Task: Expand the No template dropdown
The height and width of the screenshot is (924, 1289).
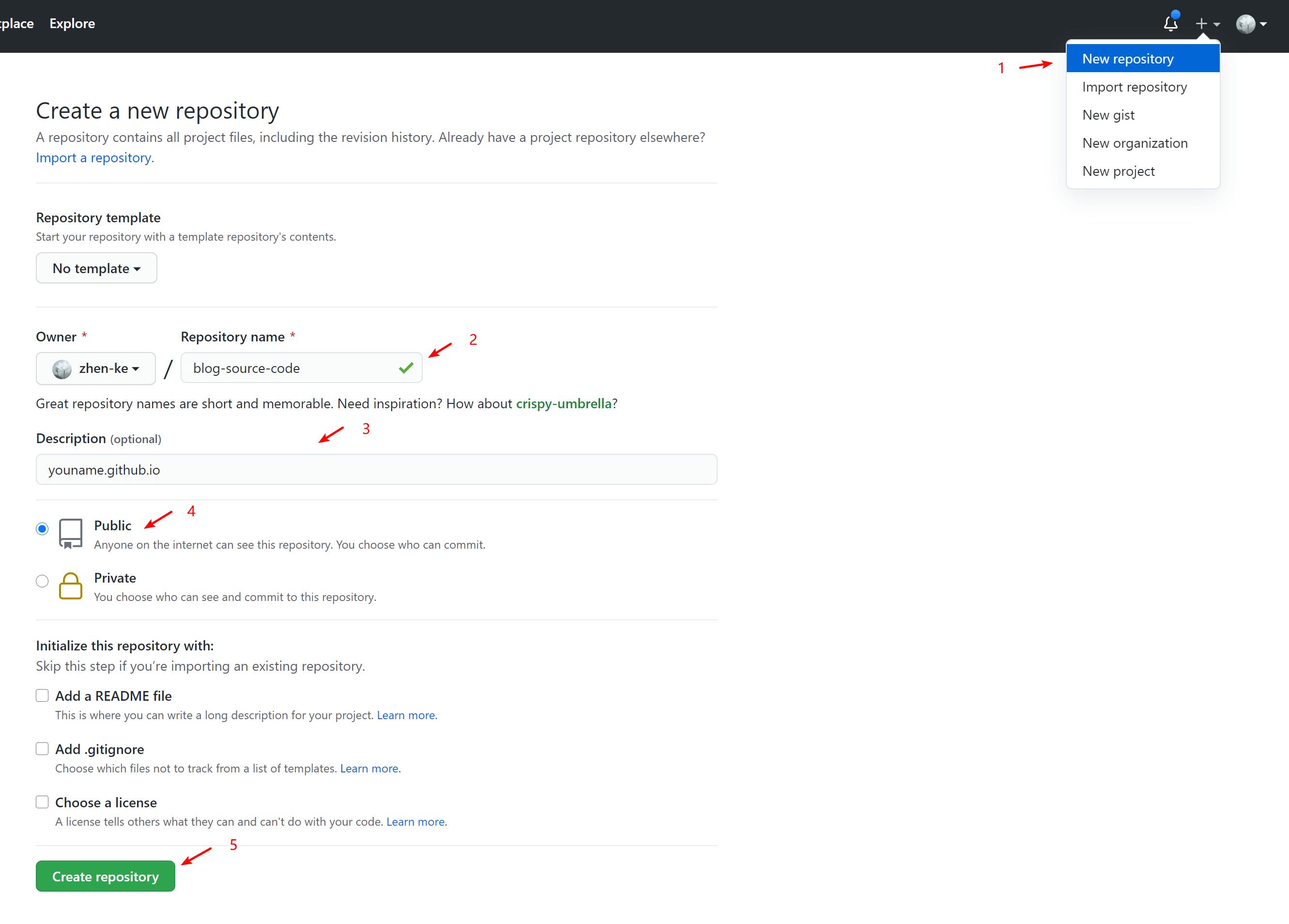Action: click(96, 268)
